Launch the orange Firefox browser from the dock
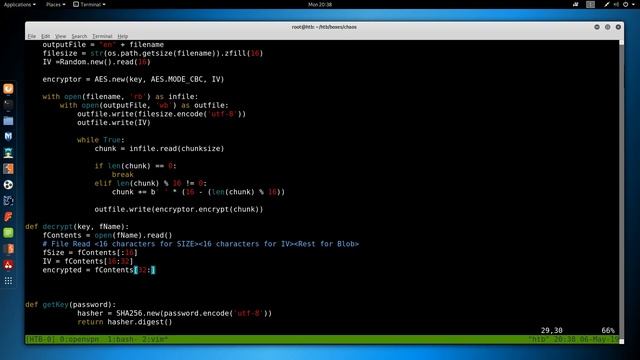Screen dimensions: 640x360 (x=8, y=89)
